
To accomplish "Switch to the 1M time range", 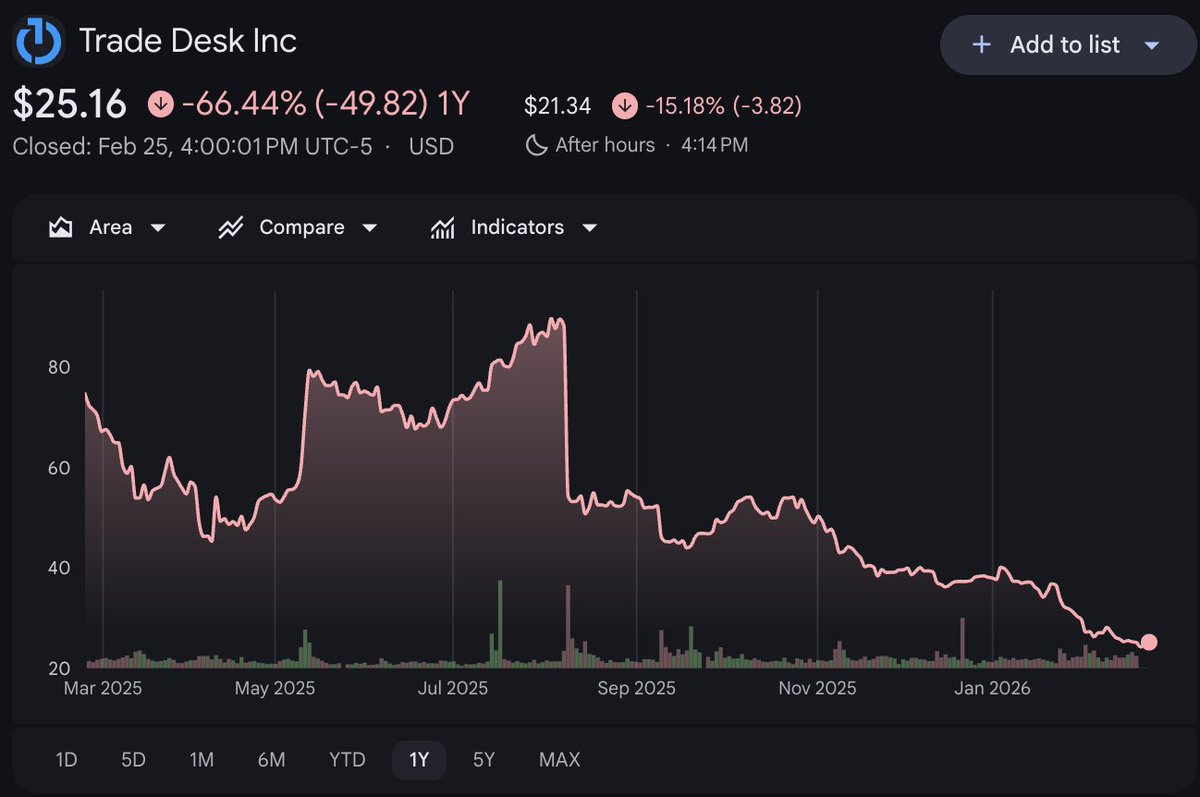I will pyautogui.click(x=202, y=760).
